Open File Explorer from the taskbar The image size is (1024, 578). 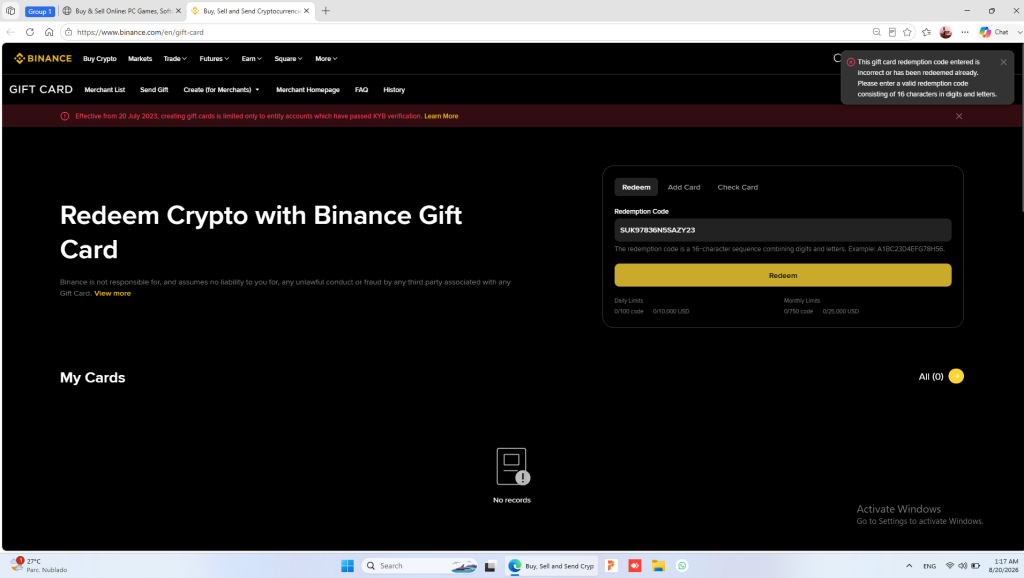point(658,566)
